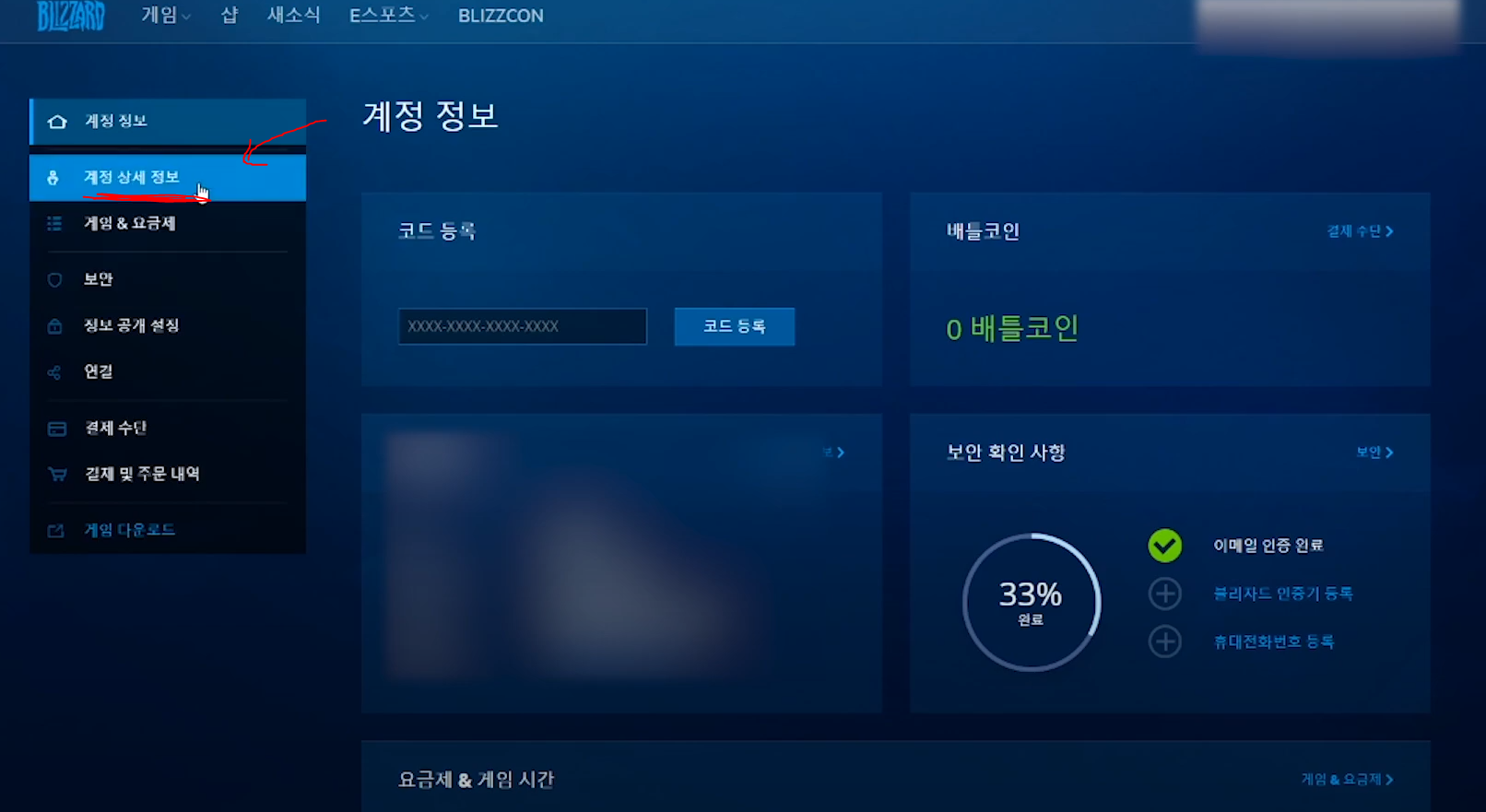Open 결제 및 주문 내역 sidebar item

pyautogui.click(x=168, y=474)
